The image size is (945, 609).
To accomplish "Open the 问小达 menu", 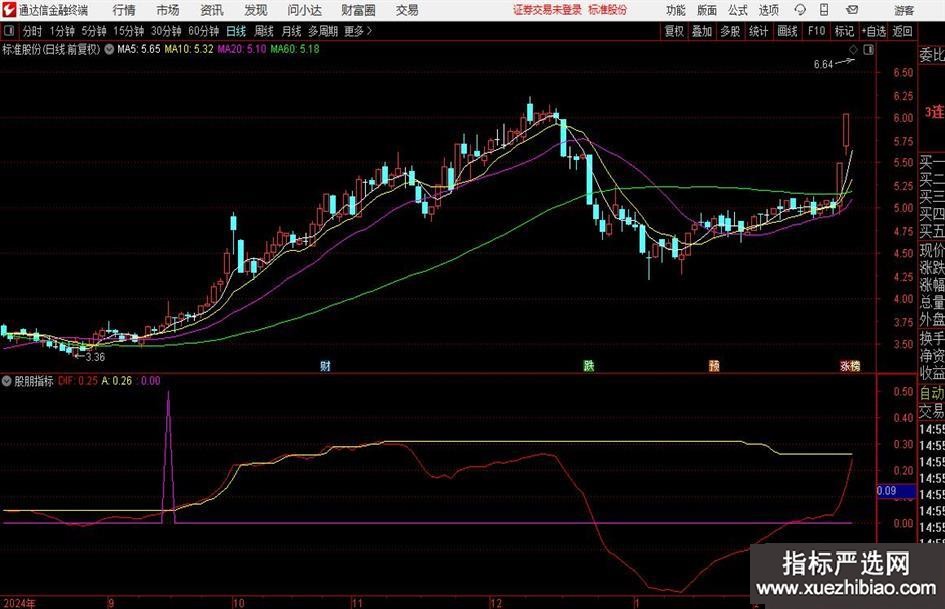I will (304, 10).
